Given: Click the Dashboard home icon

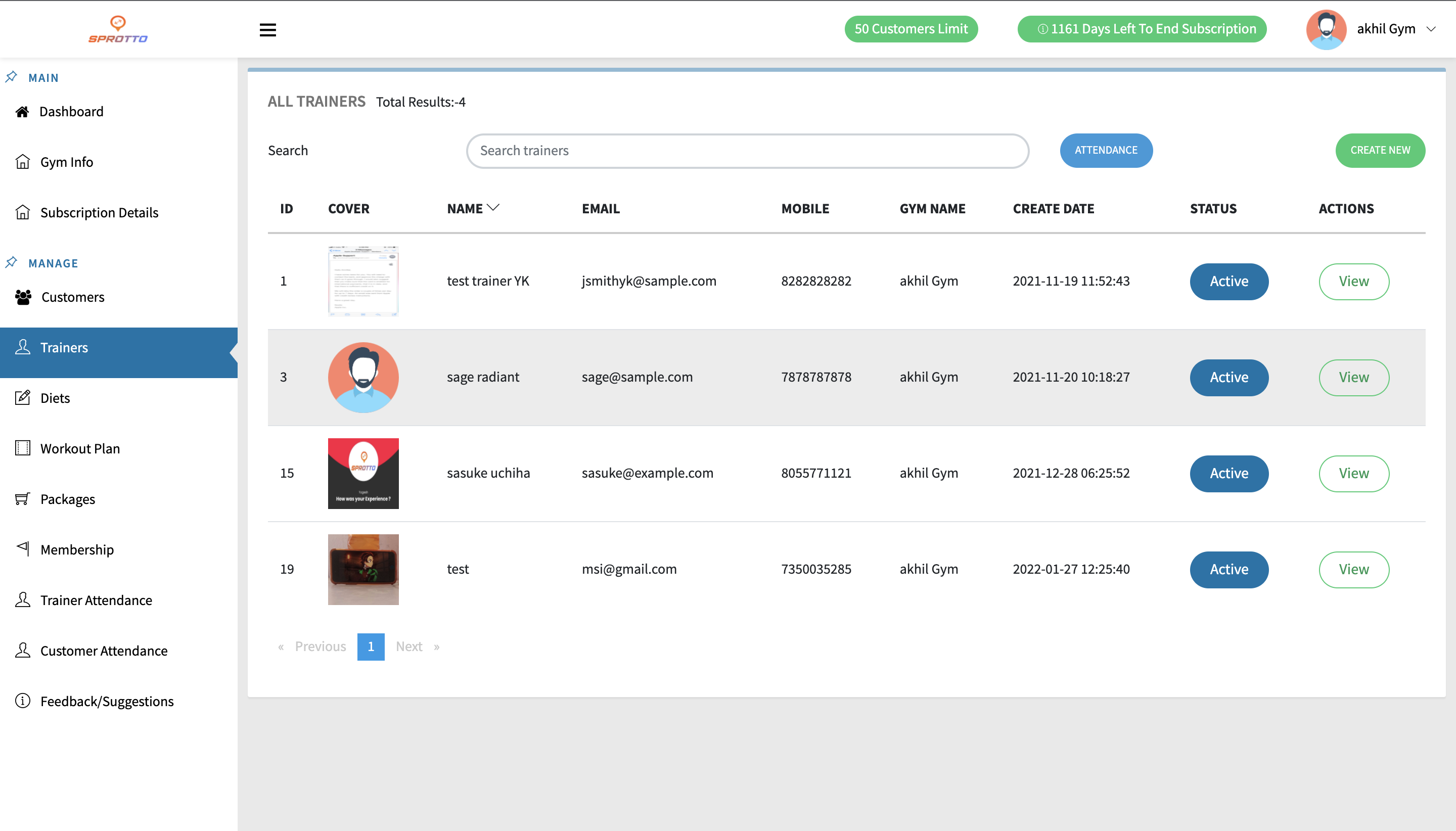Looking at the screenshot, I should (22, 112).
